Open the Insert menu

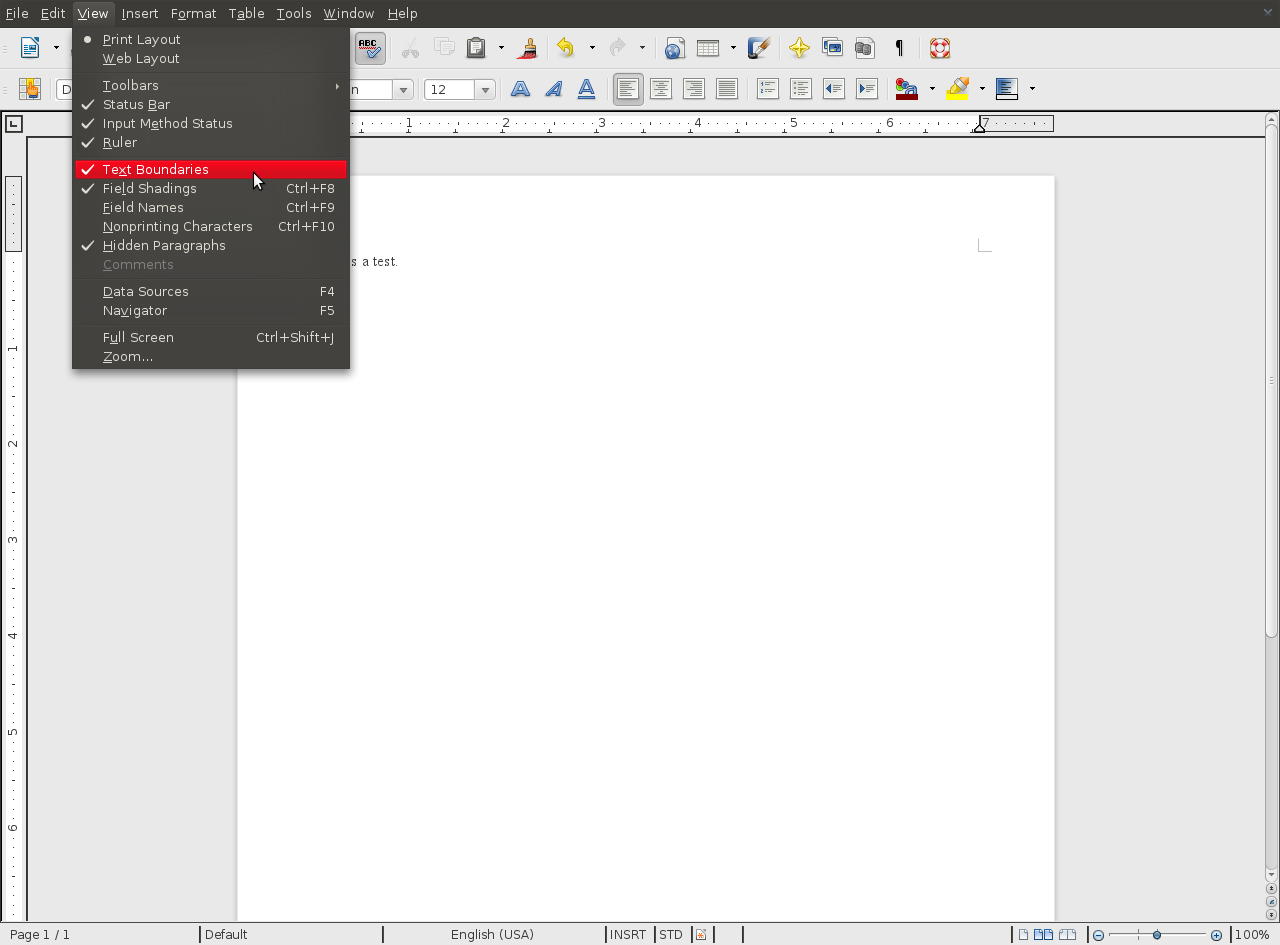(140, 13)
